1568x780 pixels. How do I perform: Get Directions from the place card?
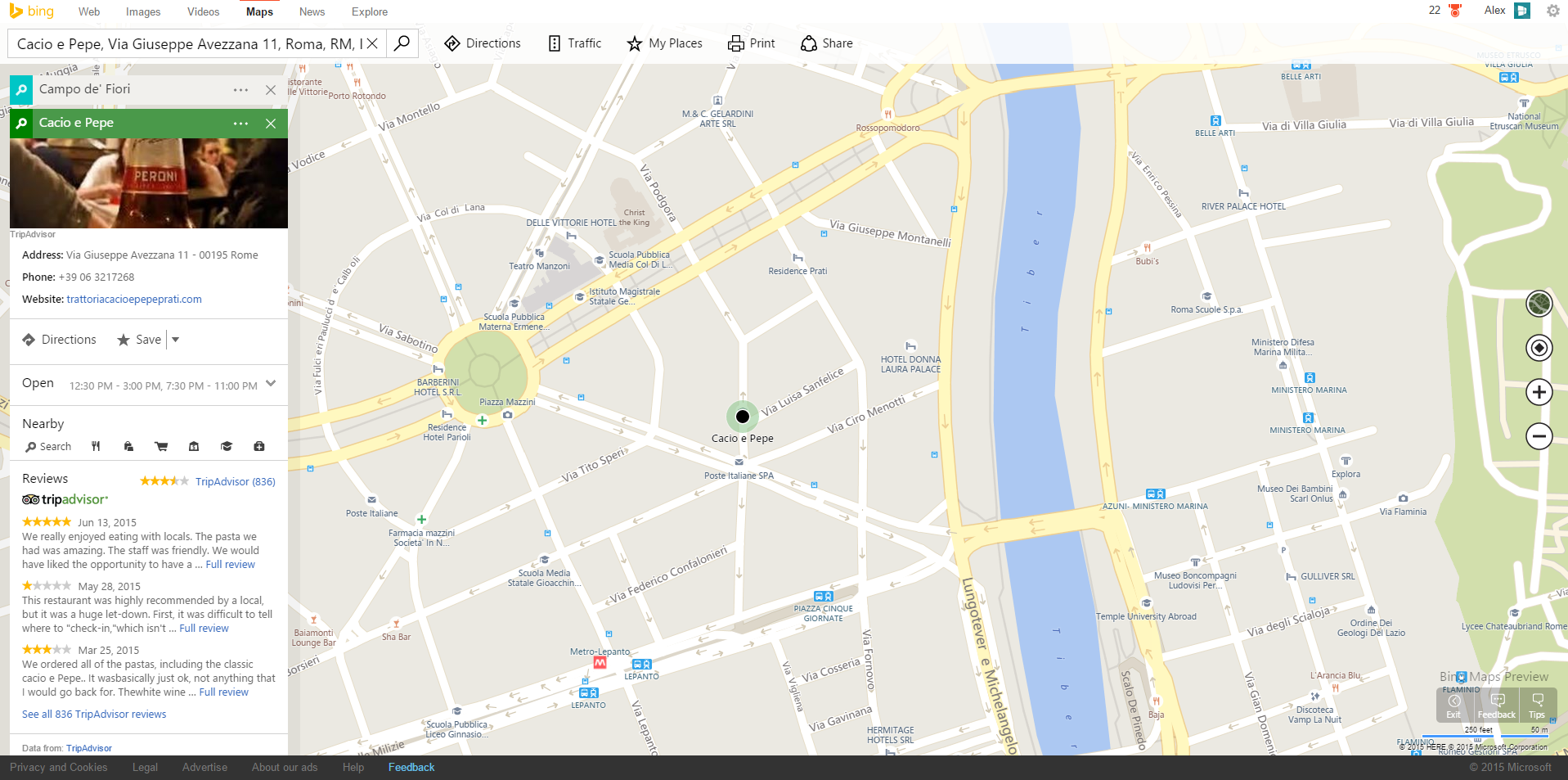pos(59,340)
